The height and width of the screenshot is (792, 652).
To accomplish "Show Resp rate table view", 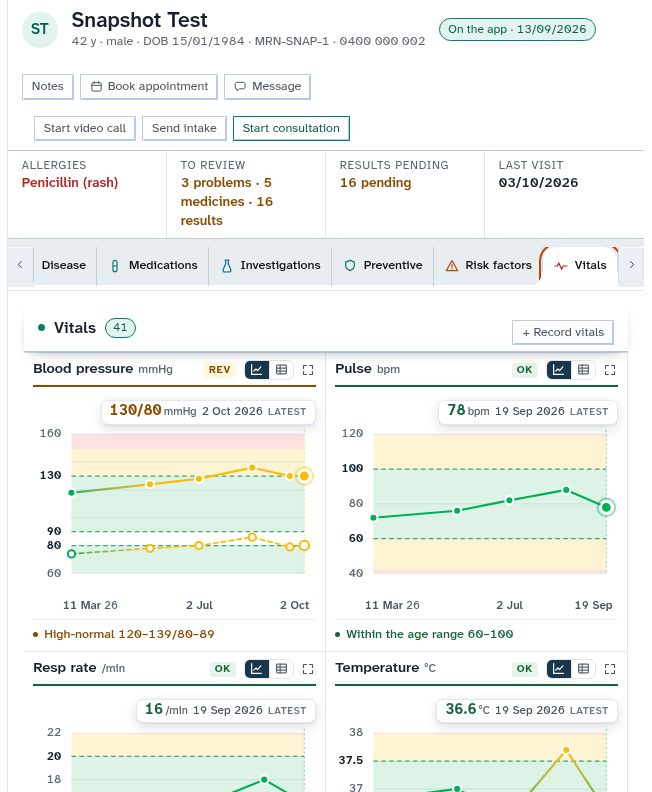I will click(x=281, y=669).
